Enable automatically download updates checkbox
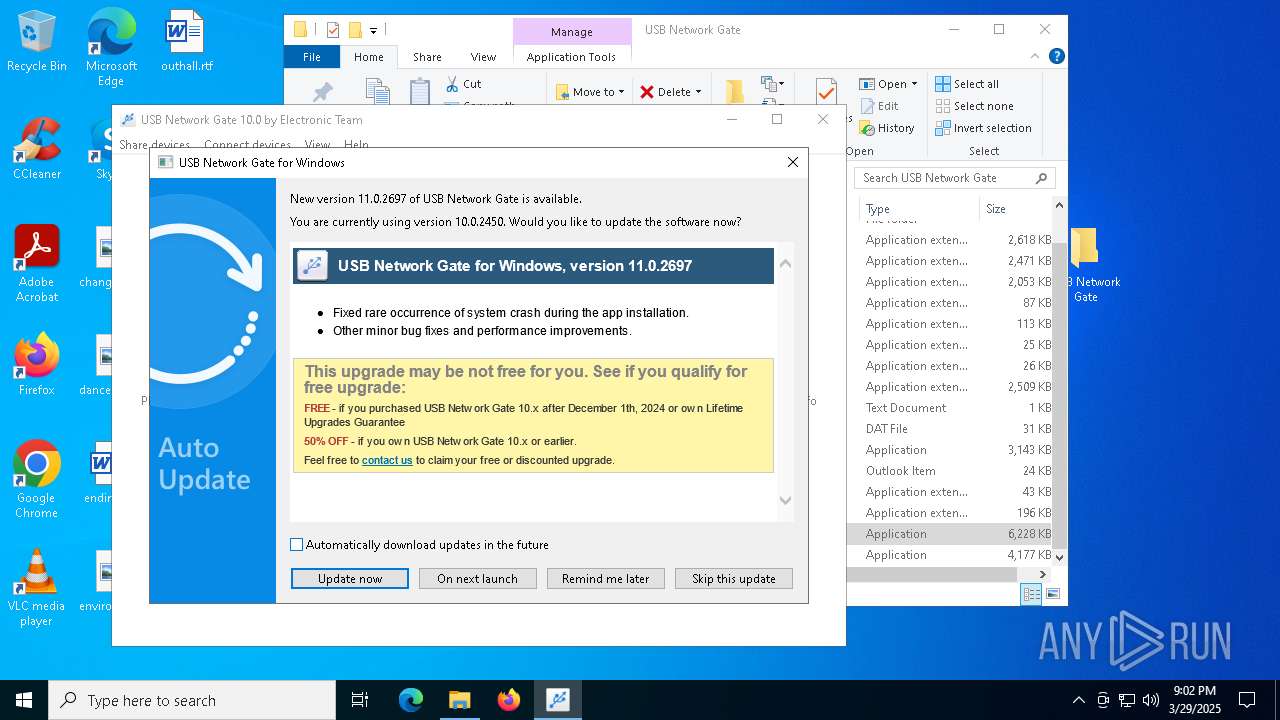This screenshot has width=1280, height=720. click(x=296, y=545)
